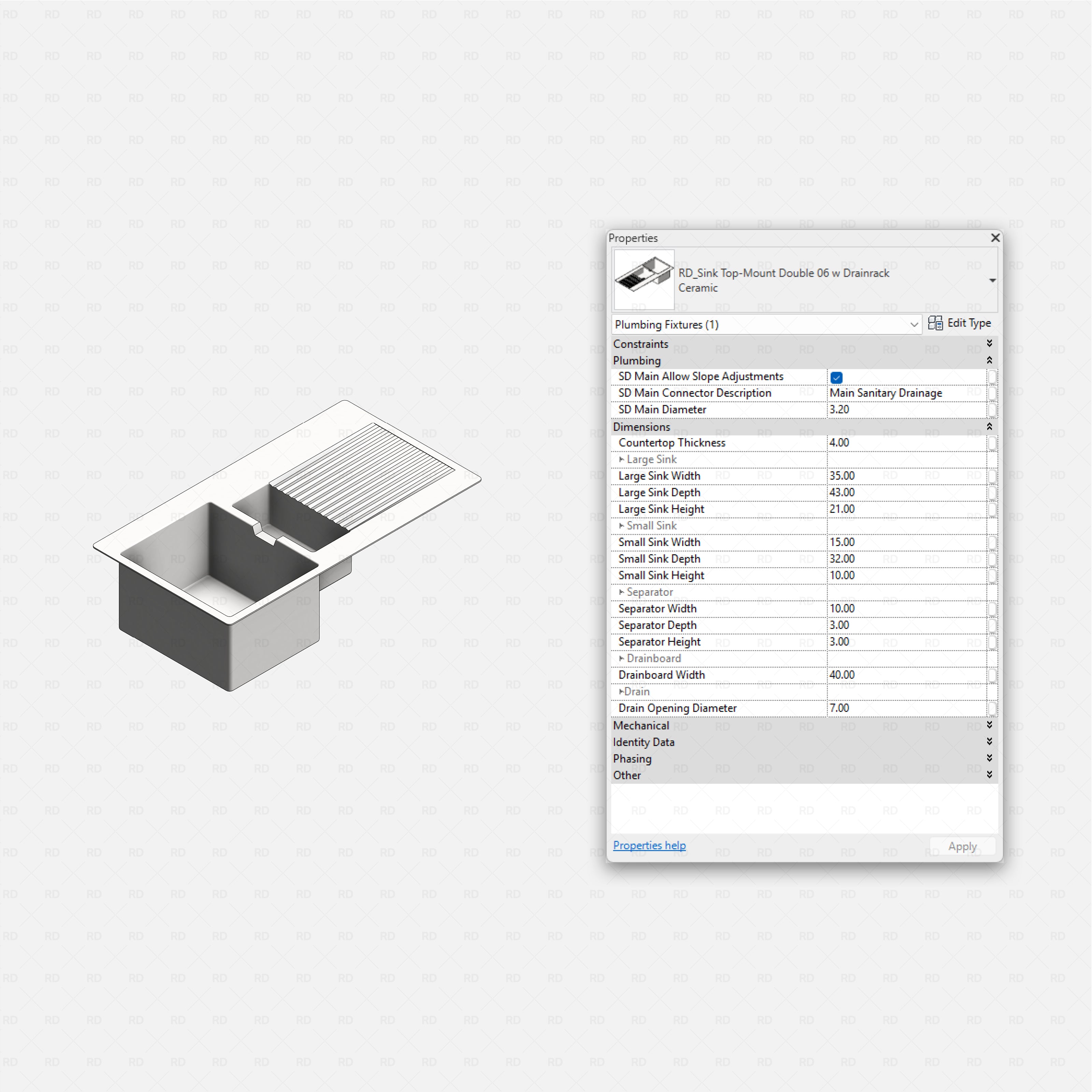Expand the Constraints section
The image size is (1092, 1092).
(x=990, y=343)
